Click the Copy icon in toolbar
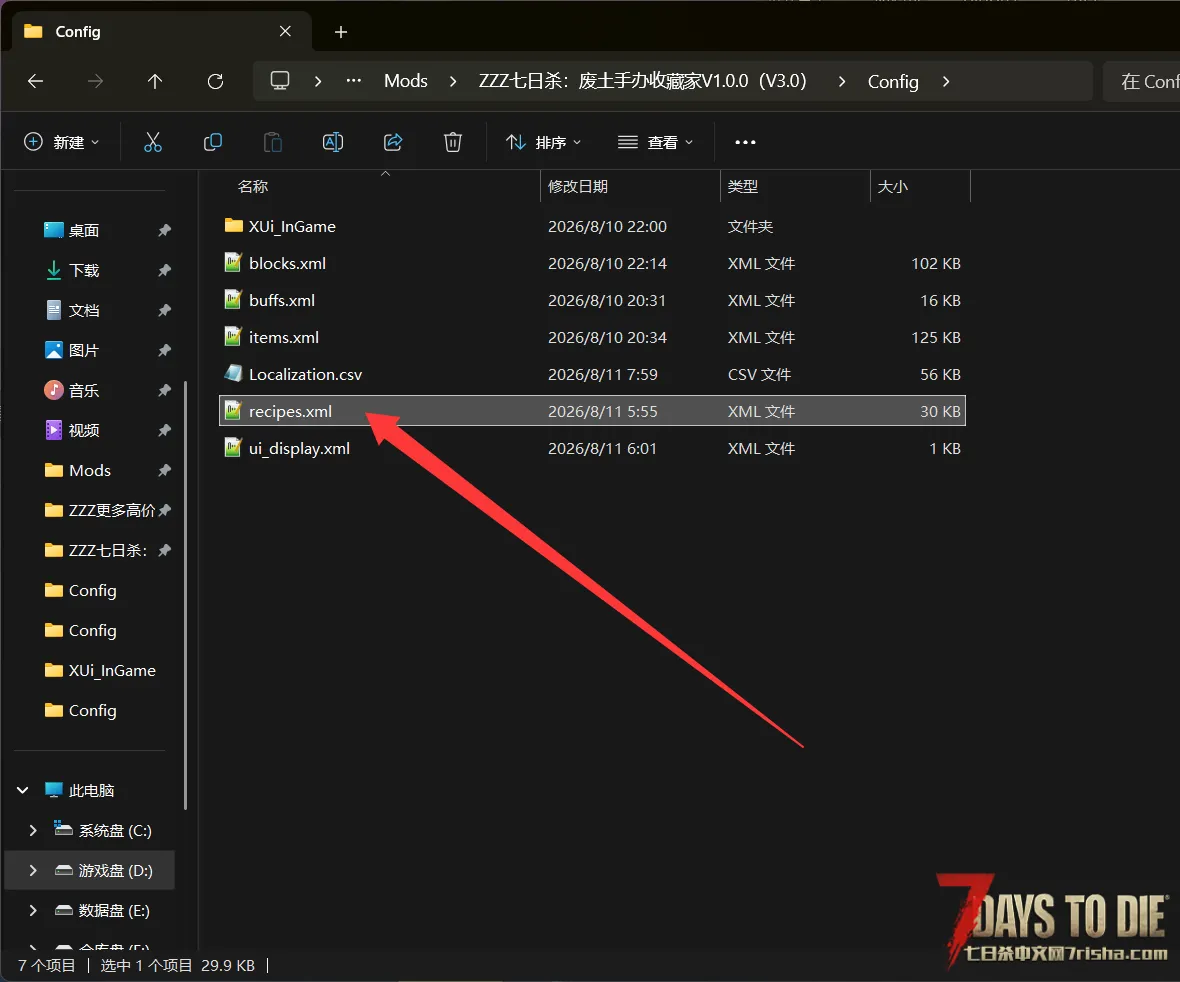Image resolution: width=1180 pixels, height=982 pixels. click(x=213, y=142)
